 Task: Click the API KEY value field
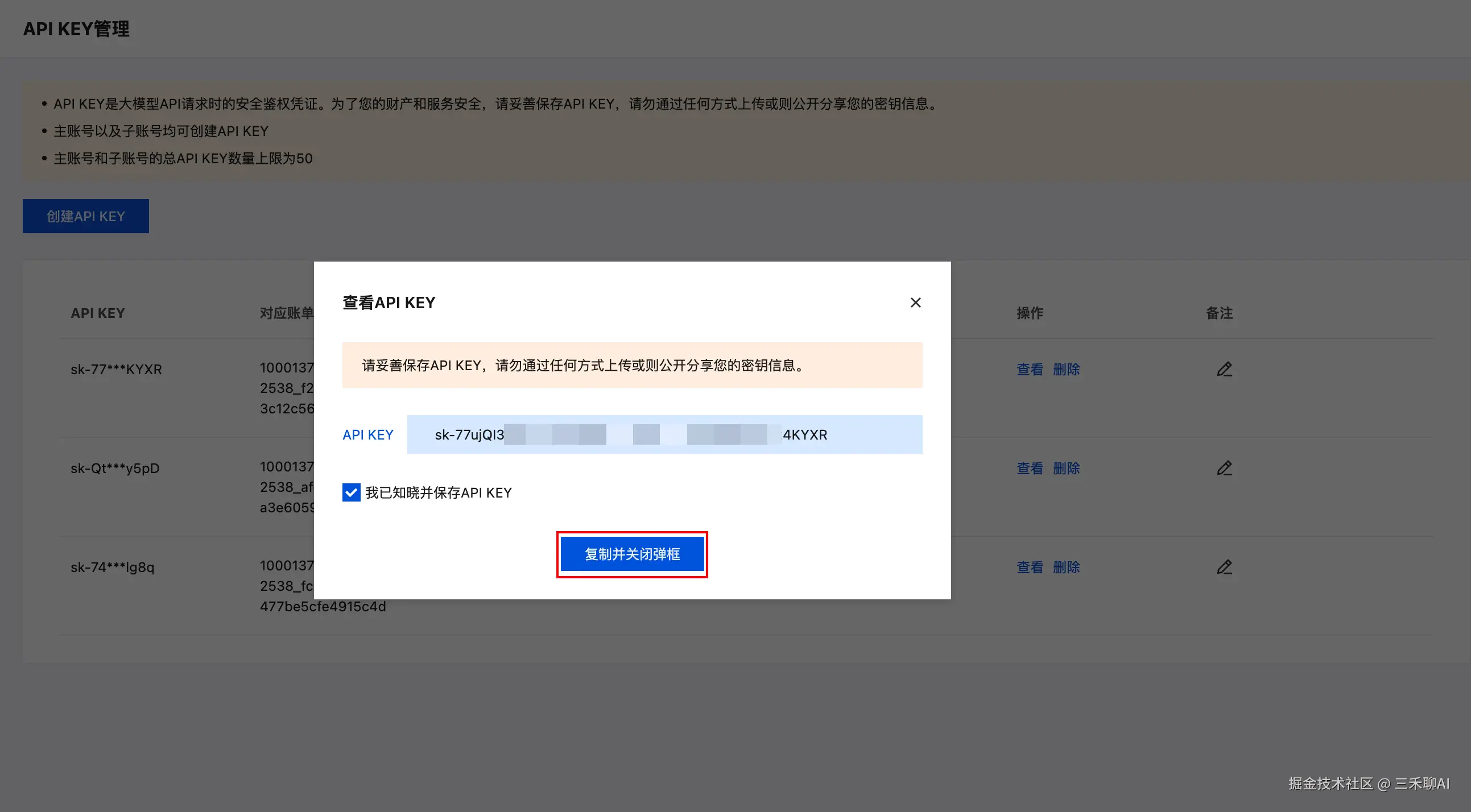pos(664,434)
